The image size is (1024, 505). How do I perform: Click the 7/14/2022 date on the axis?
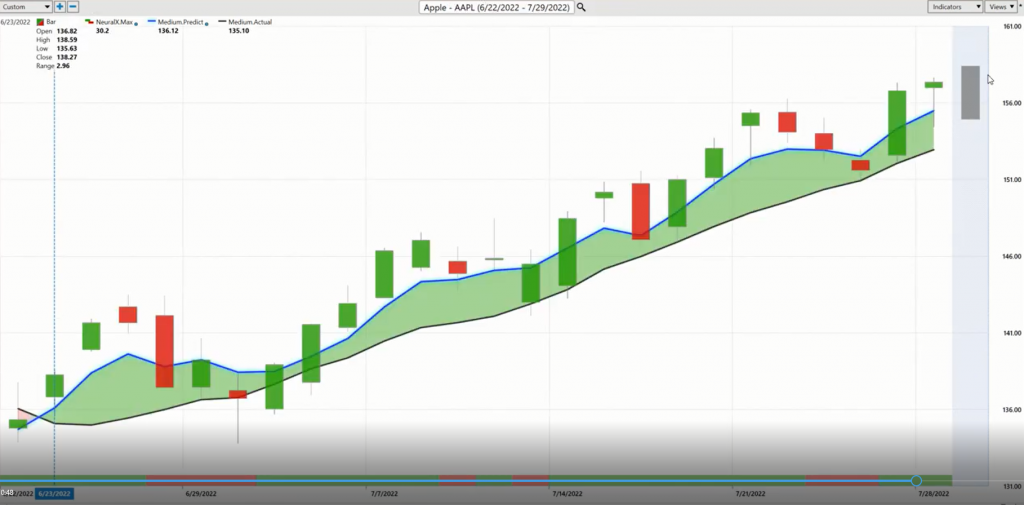click(567, 493)
